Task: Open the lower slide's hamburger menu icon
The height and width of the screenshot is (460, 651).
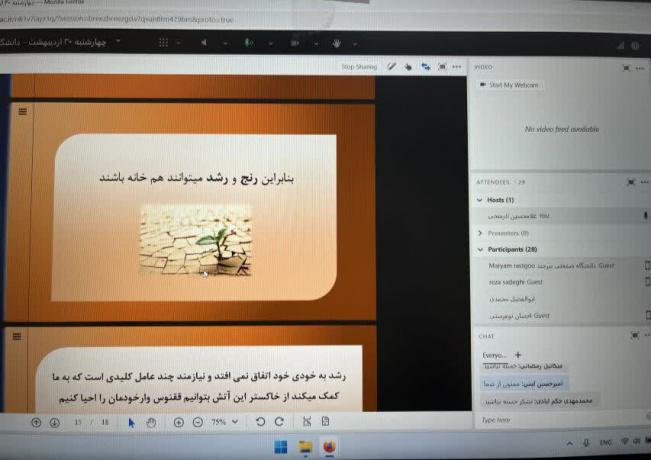Action: point(17,337)
